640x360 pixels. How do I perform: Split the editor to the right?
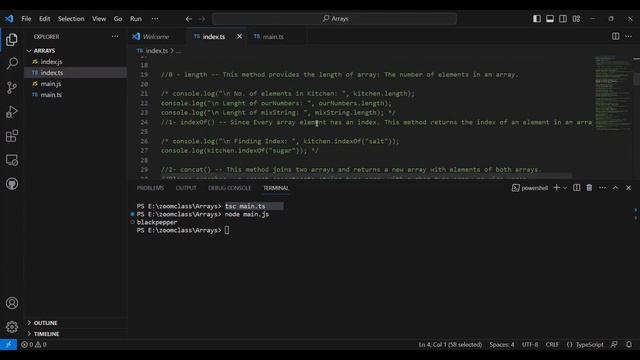[616, 36]
